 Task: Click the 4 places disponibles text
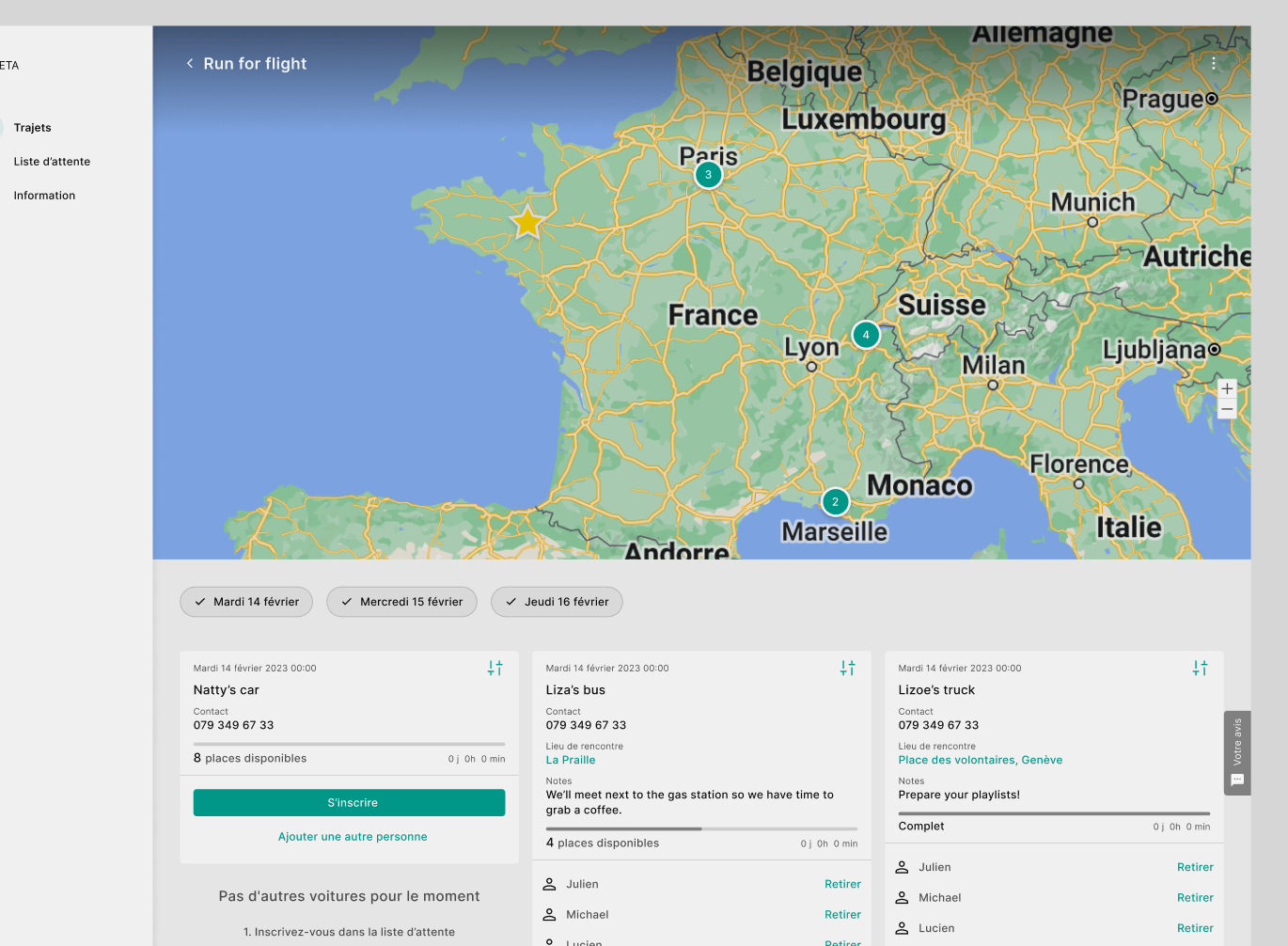pos(603,843)
